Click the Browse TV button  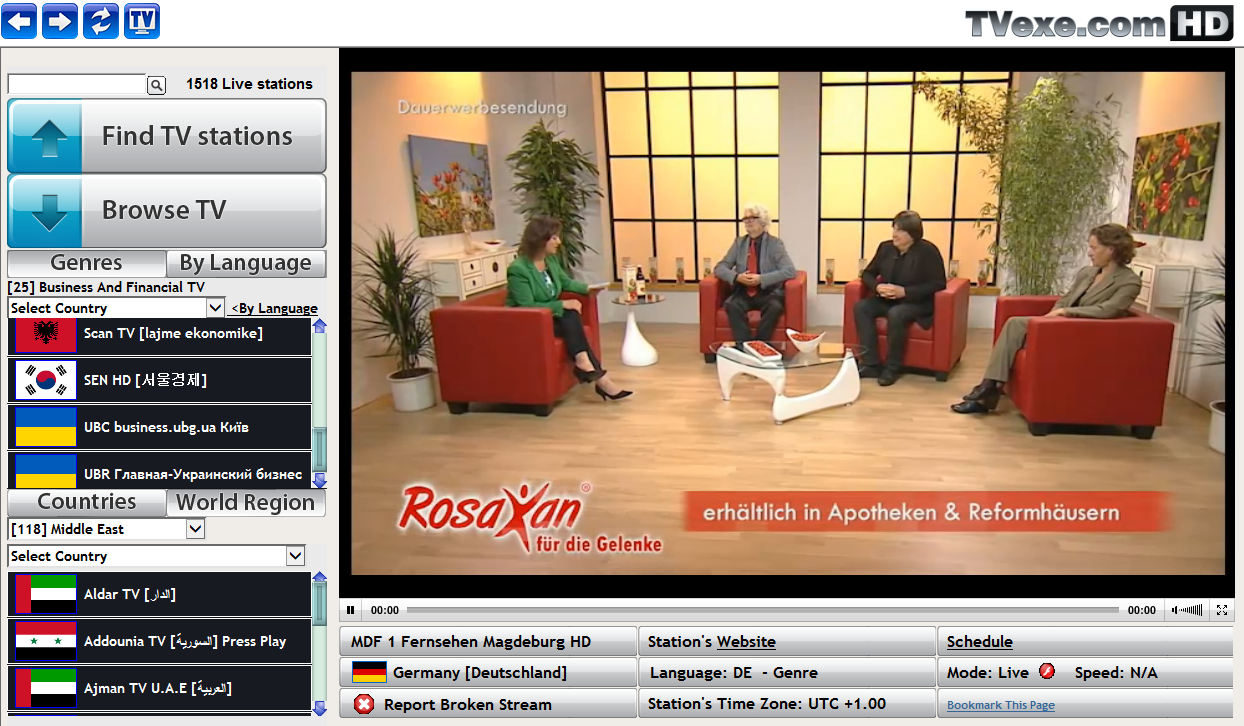[167, 211]
